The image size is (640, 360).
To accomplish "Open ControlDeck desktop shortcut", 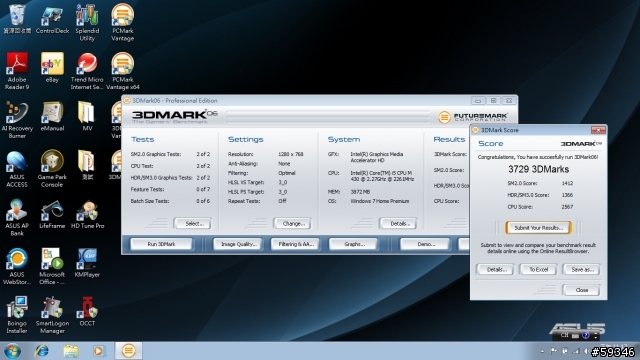I will pos(52,18).
